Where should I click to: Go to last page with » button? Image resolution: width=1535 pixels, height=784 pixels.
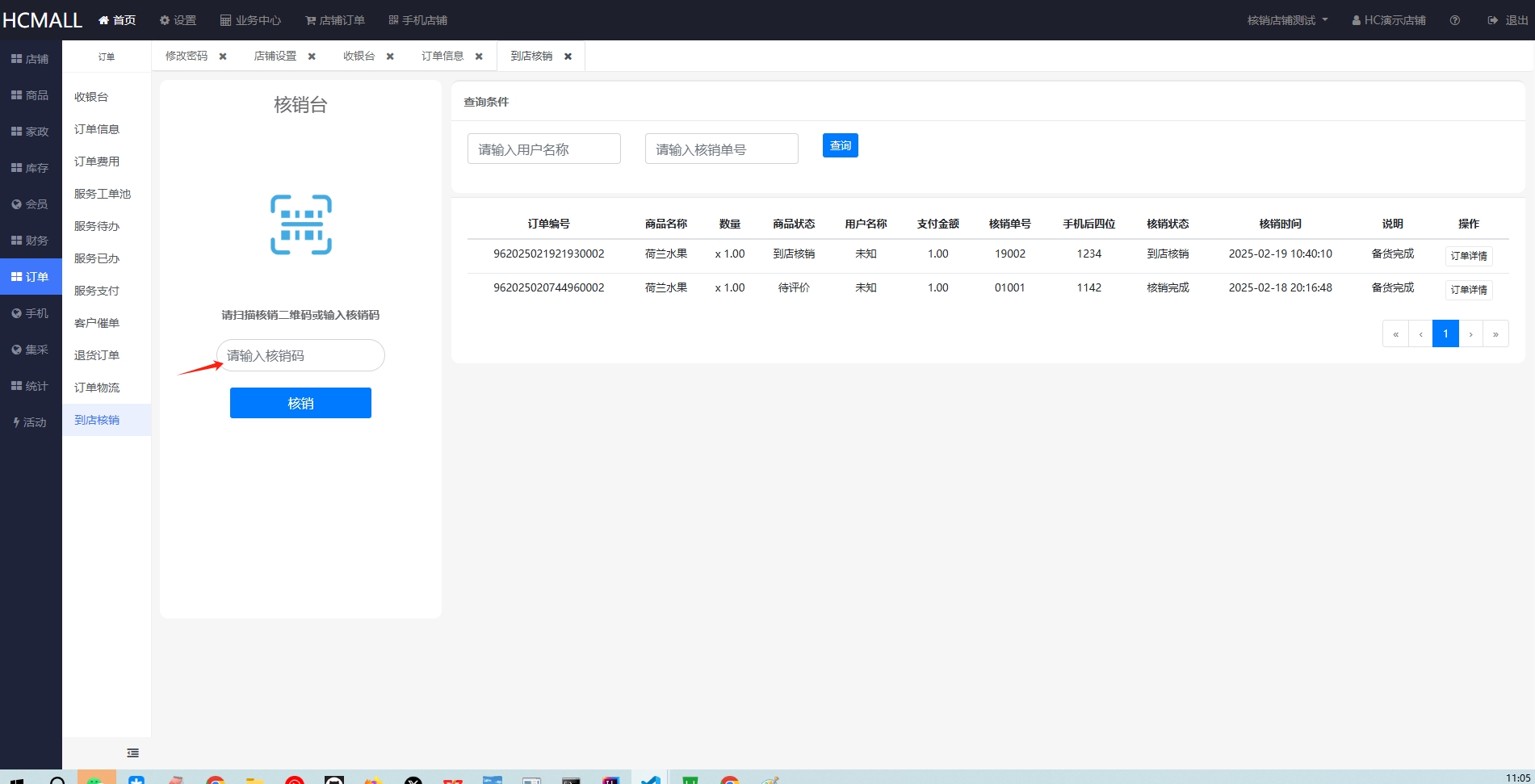tap(1495, 333)
